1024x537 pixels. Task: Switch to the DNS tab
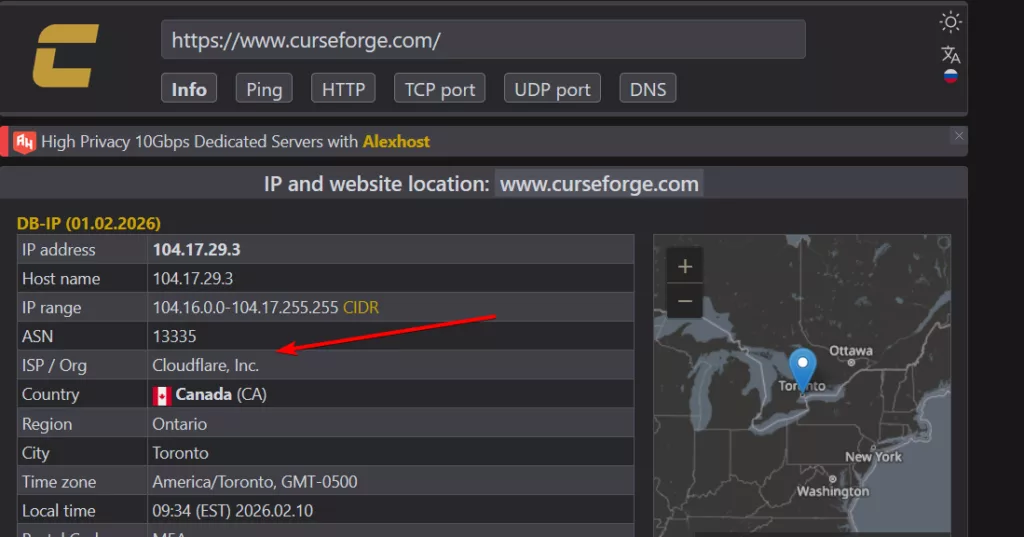[x=647, y=89]
